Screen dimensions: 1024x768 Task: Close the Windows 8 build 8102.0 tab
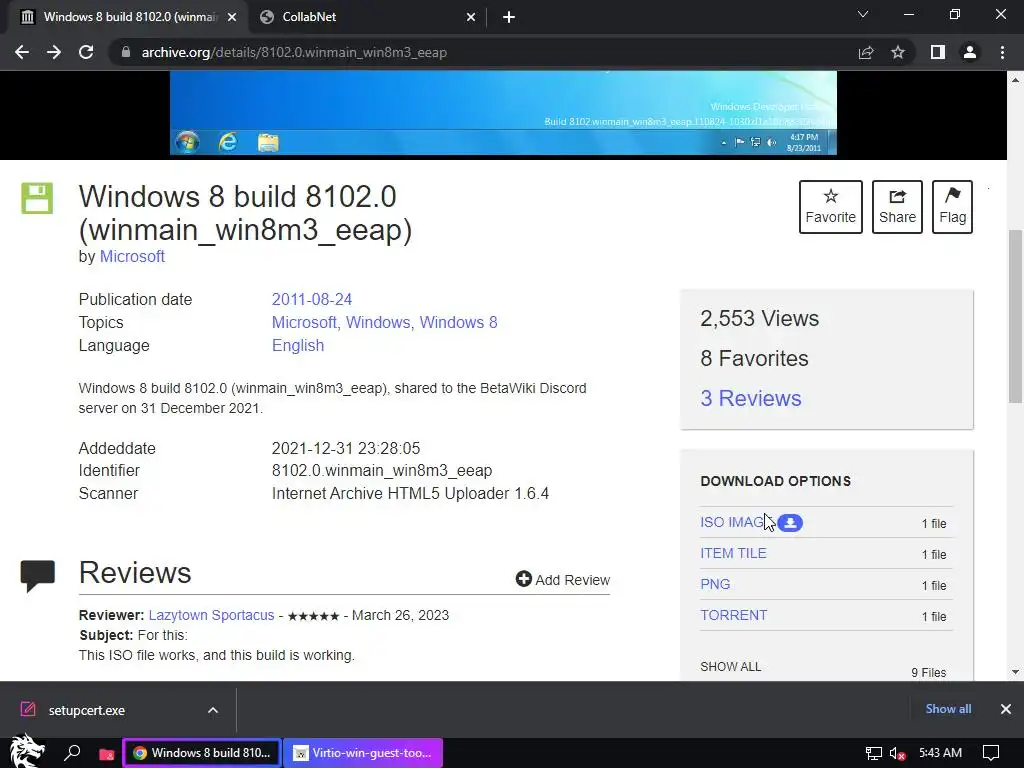[232, 17]
